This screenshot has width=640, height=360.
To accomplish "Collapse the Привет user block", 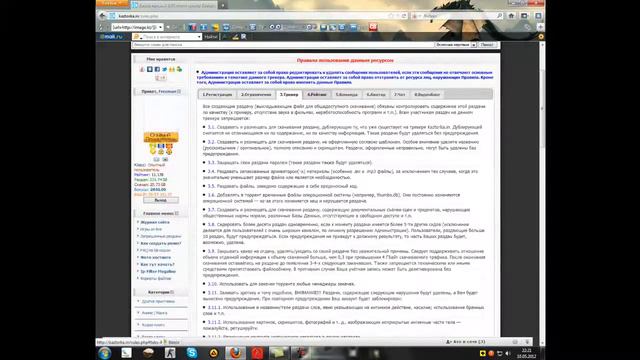I will click(179, 91).
